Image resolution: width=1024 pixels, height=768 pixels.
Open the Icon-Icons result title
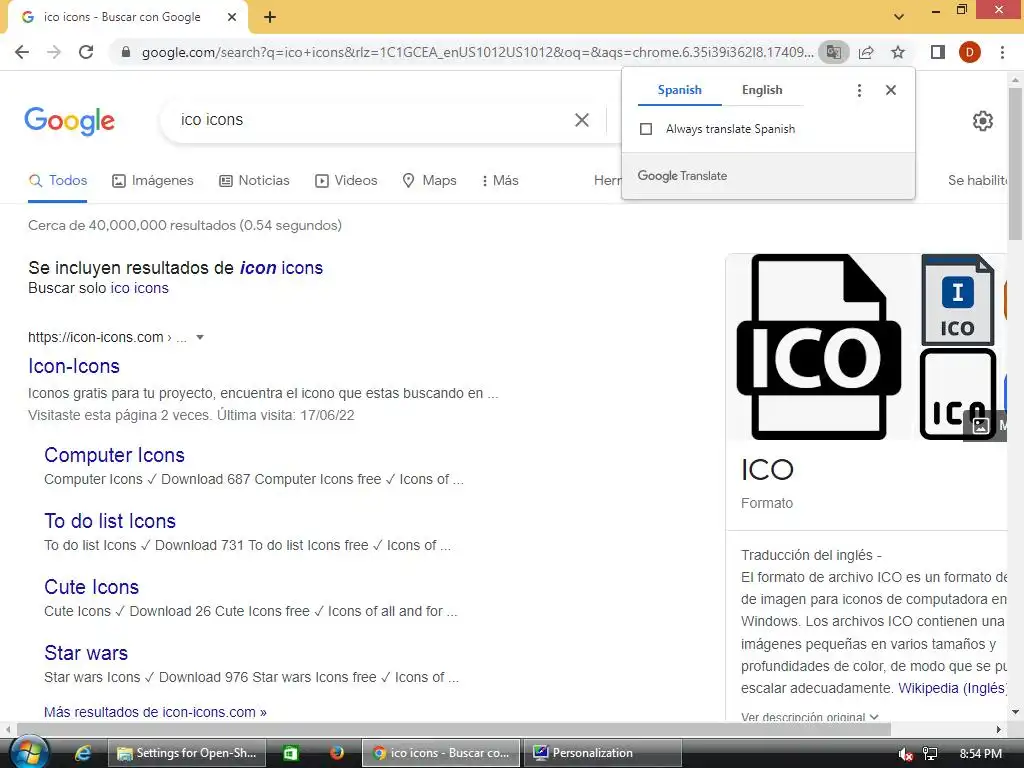[x=74, y=366]
